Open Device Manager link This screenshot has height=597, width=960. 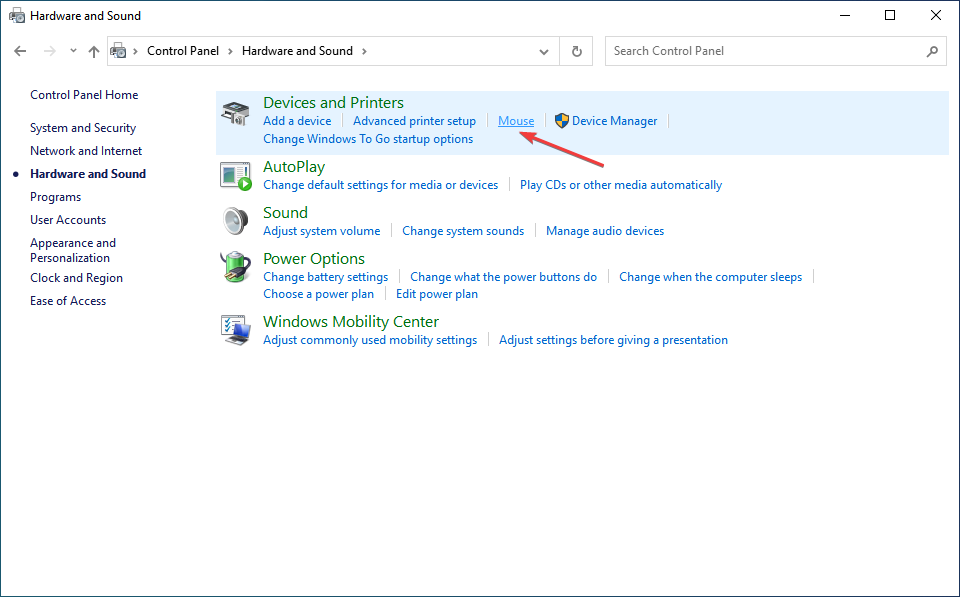[614, 121]
